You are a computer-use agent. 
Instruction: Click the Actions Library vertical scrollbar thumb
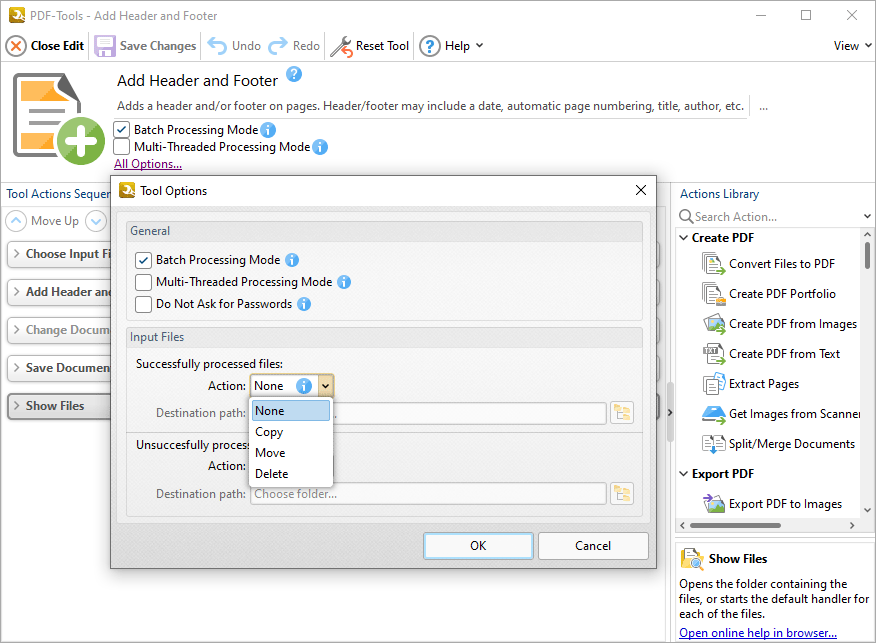[x=868, y=255]
